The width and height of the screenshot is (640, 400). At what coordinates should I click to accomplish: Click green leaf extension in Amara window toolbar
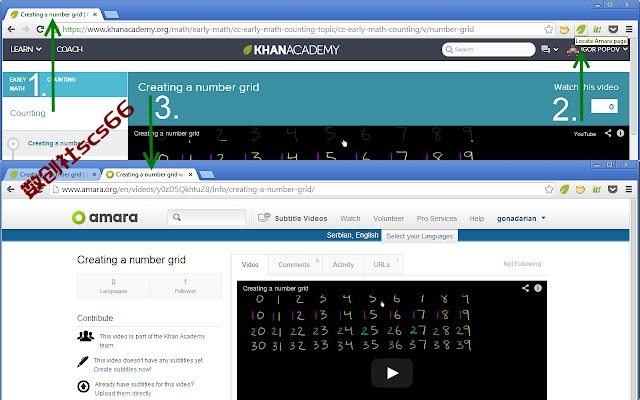564,189
